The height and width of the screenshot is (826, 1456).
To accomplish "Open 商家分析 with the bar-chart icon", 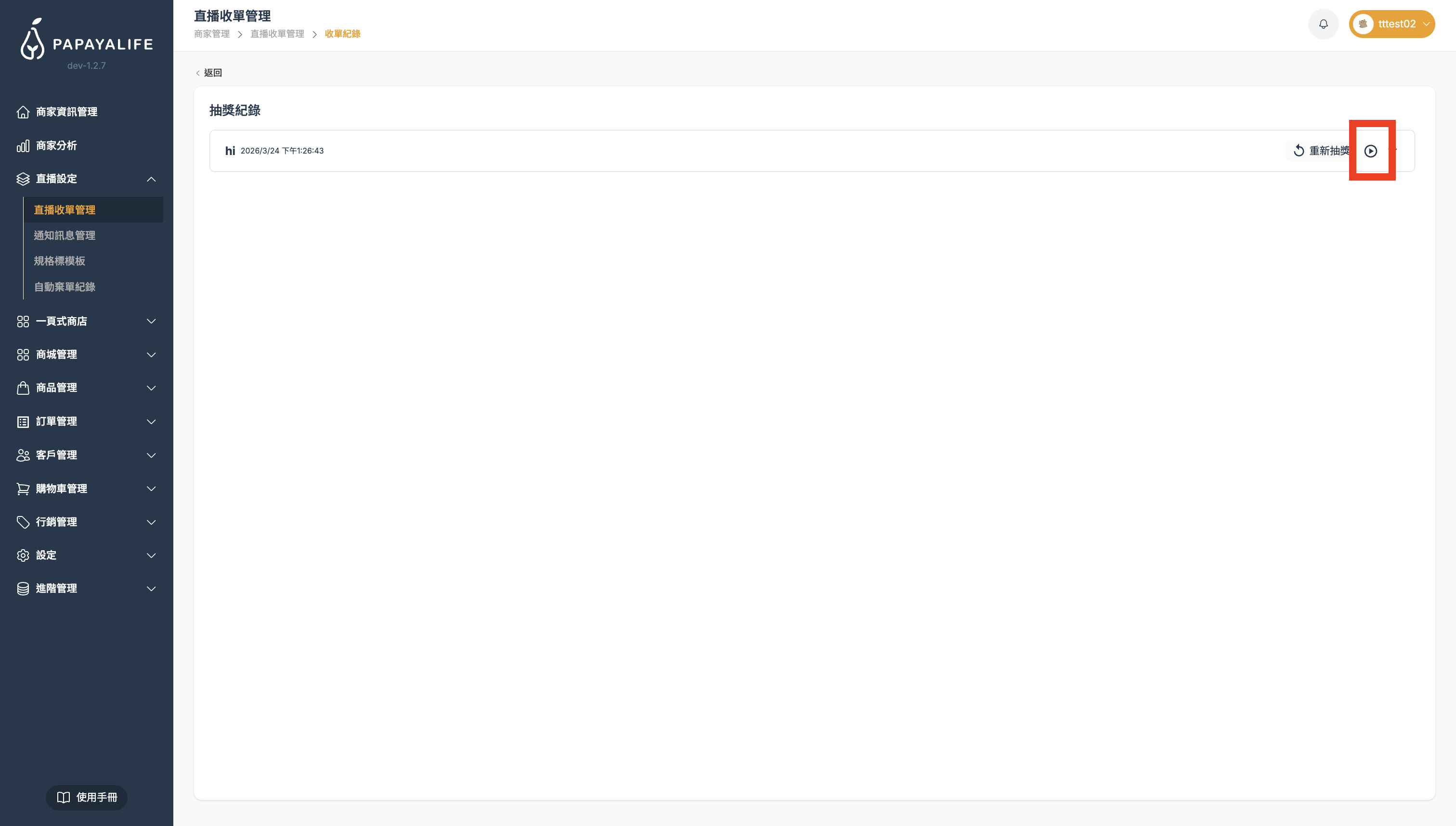I will tap(55, 146).
